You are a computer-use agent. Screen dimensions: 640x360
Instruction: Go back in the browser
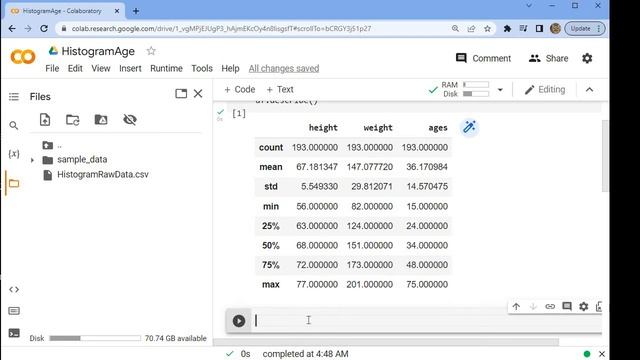coord(12,29)
